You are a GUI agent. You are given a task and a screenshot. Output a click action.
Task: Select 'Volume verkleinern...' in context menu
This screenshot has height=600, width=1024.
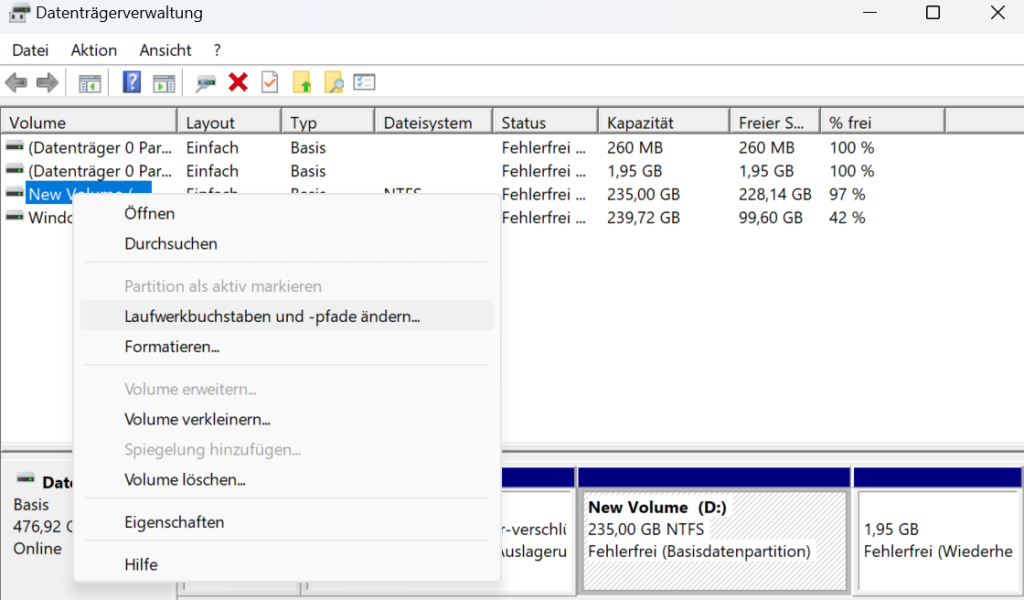(197, 419)
